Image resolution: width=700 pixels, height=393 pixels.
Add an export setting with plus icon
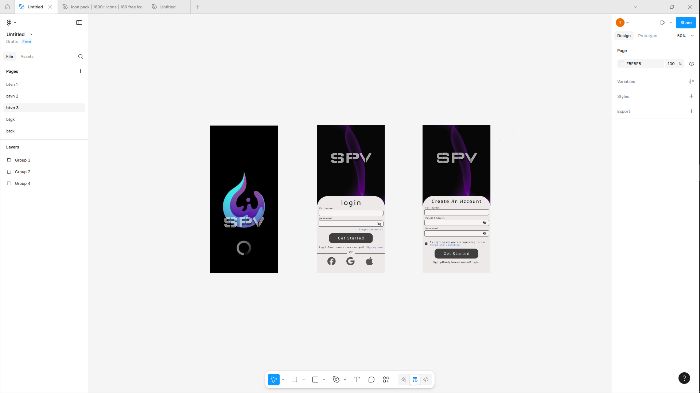coord(691,111)
